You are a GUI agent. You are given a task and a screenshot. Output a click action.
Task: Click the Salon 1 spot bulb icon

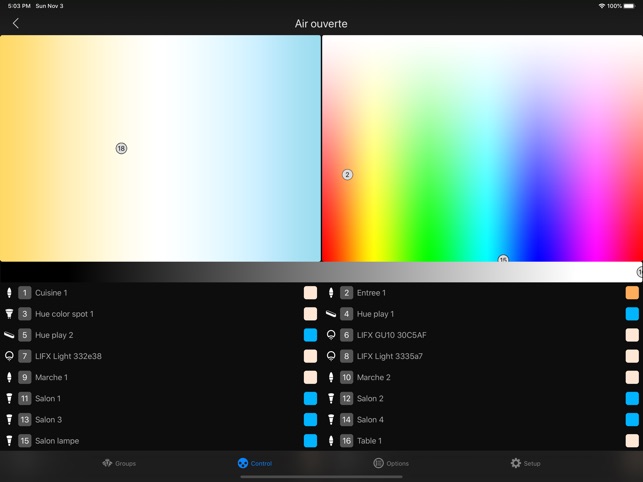tap(9, 398)
